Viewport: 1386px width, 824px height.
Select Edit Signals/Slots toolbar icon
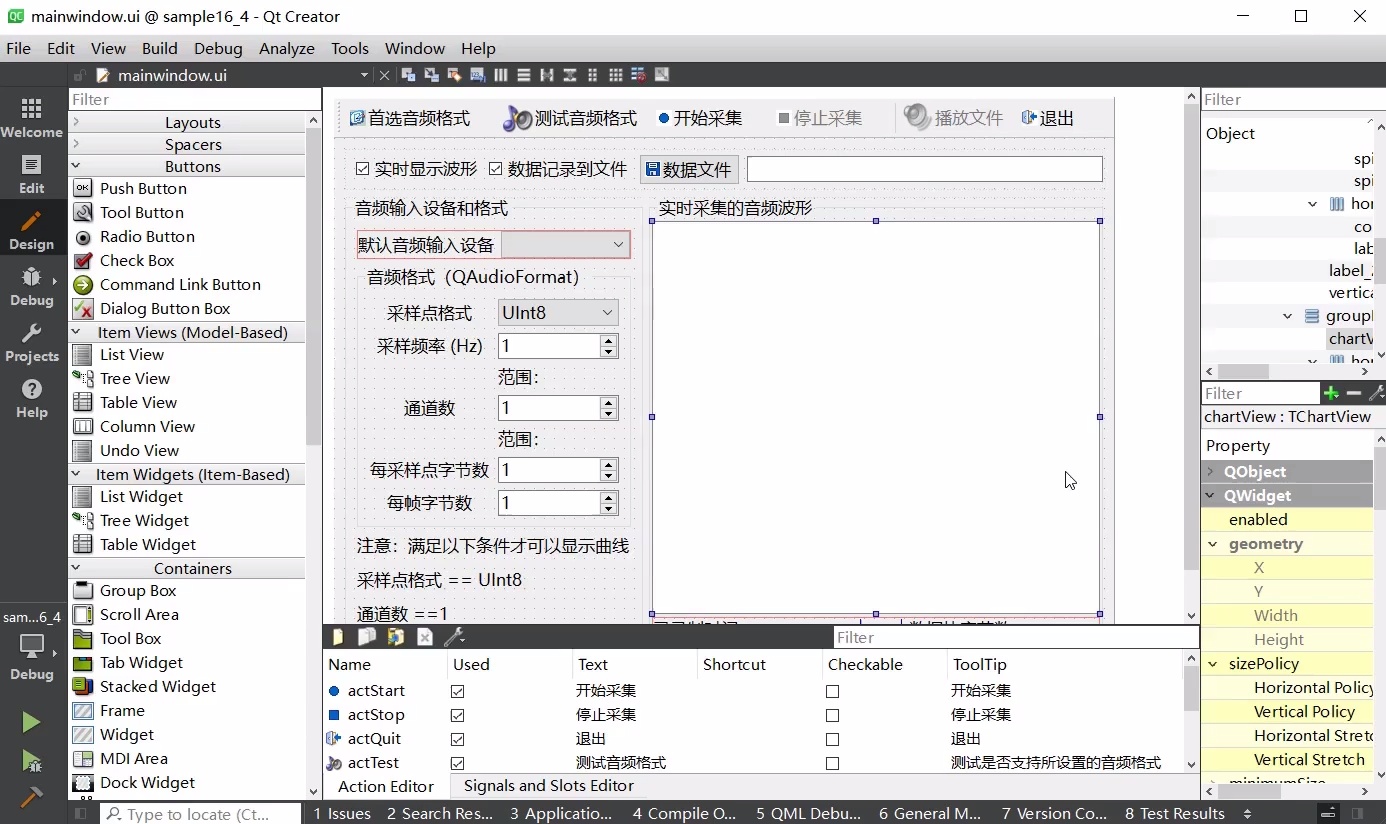point(431,75)
